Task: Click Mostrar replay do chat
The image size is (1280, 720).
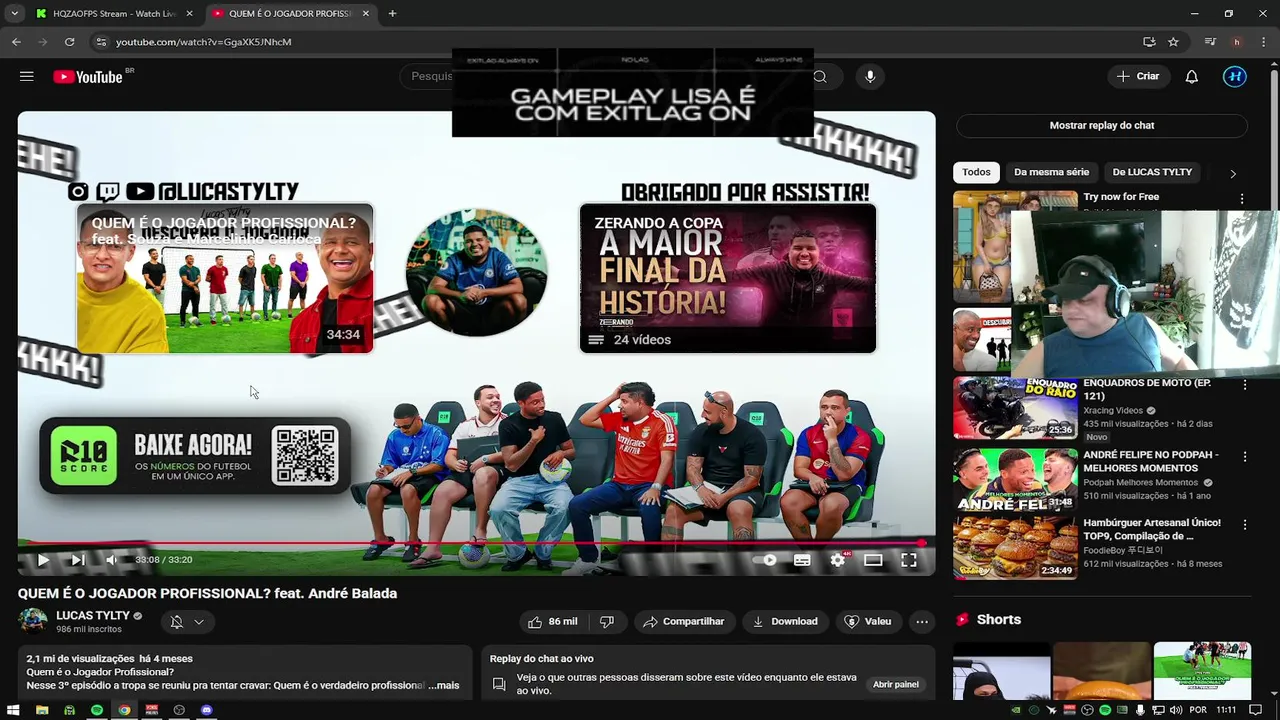Action: pyautogui.click(x=1102, y=126)
